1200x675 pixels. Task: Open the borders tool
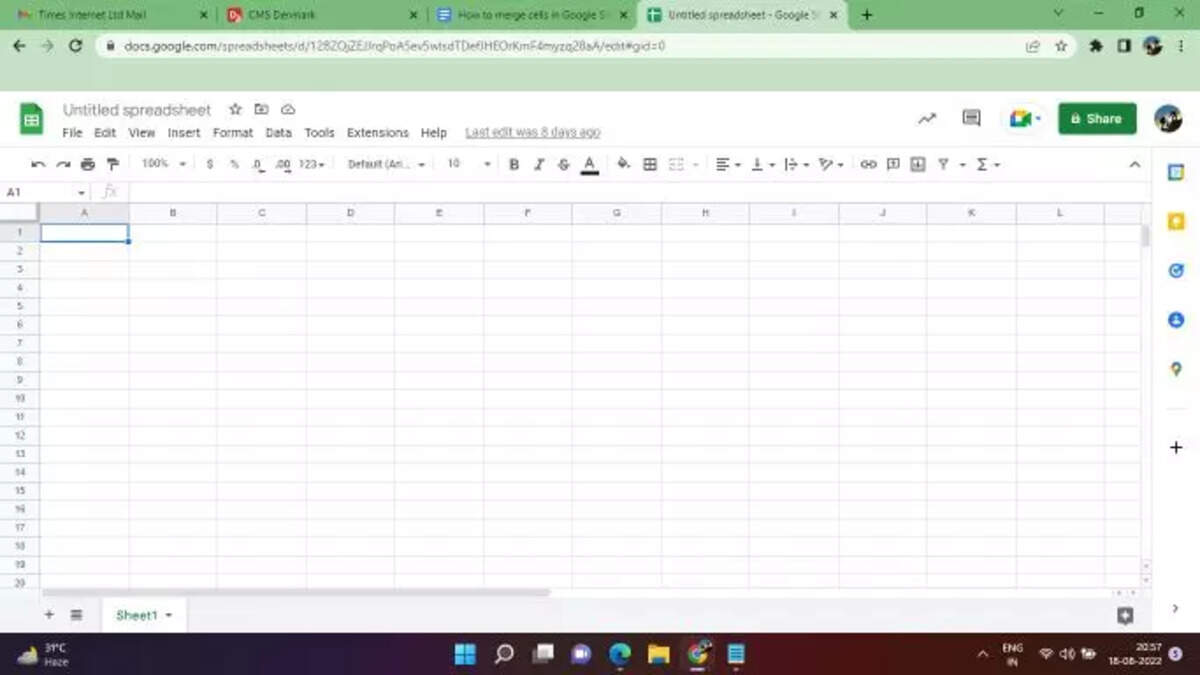point(650,164)
